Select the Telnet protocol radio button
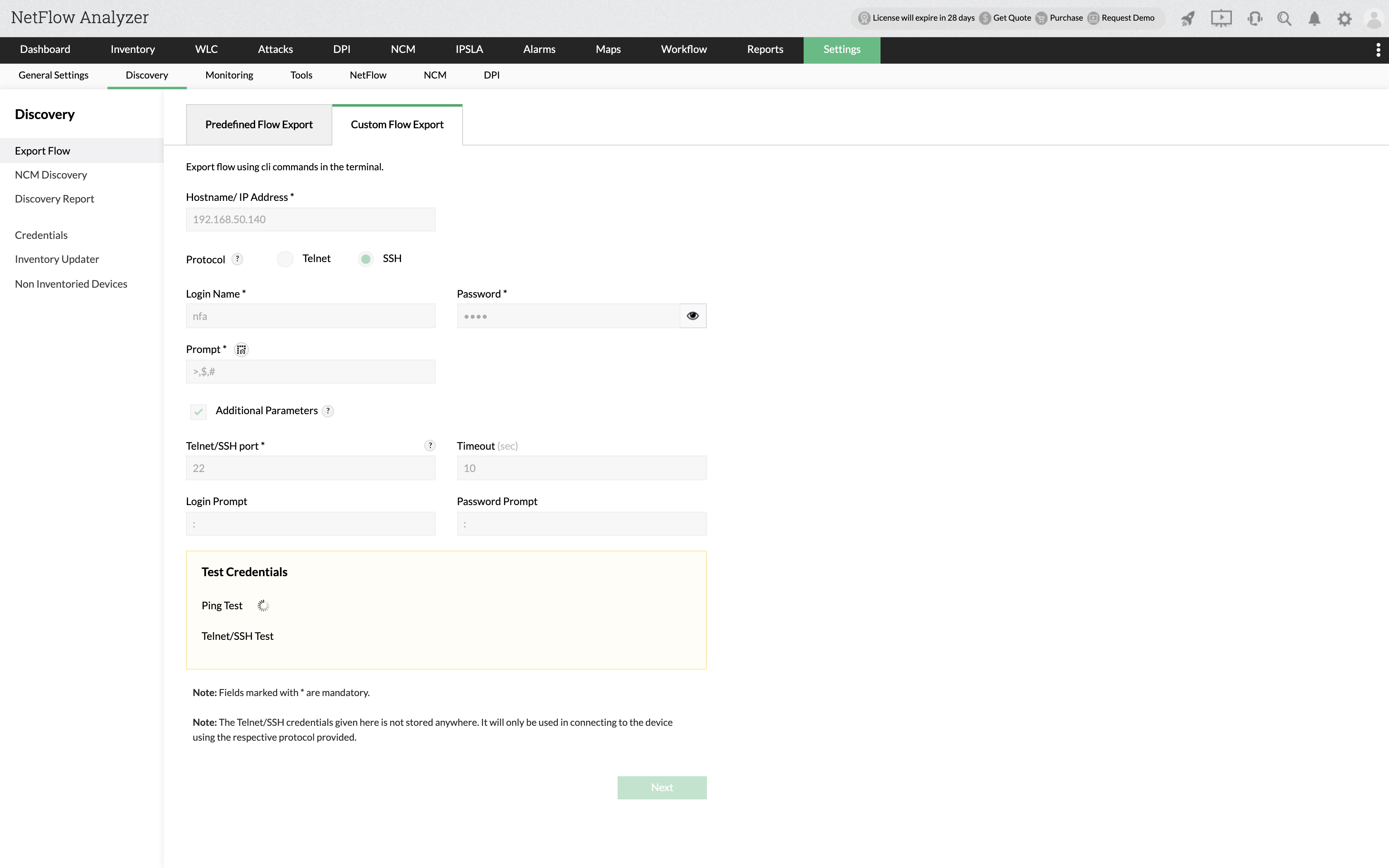Viewport: 1389px width, 868px height. click(x=285, y=259)
